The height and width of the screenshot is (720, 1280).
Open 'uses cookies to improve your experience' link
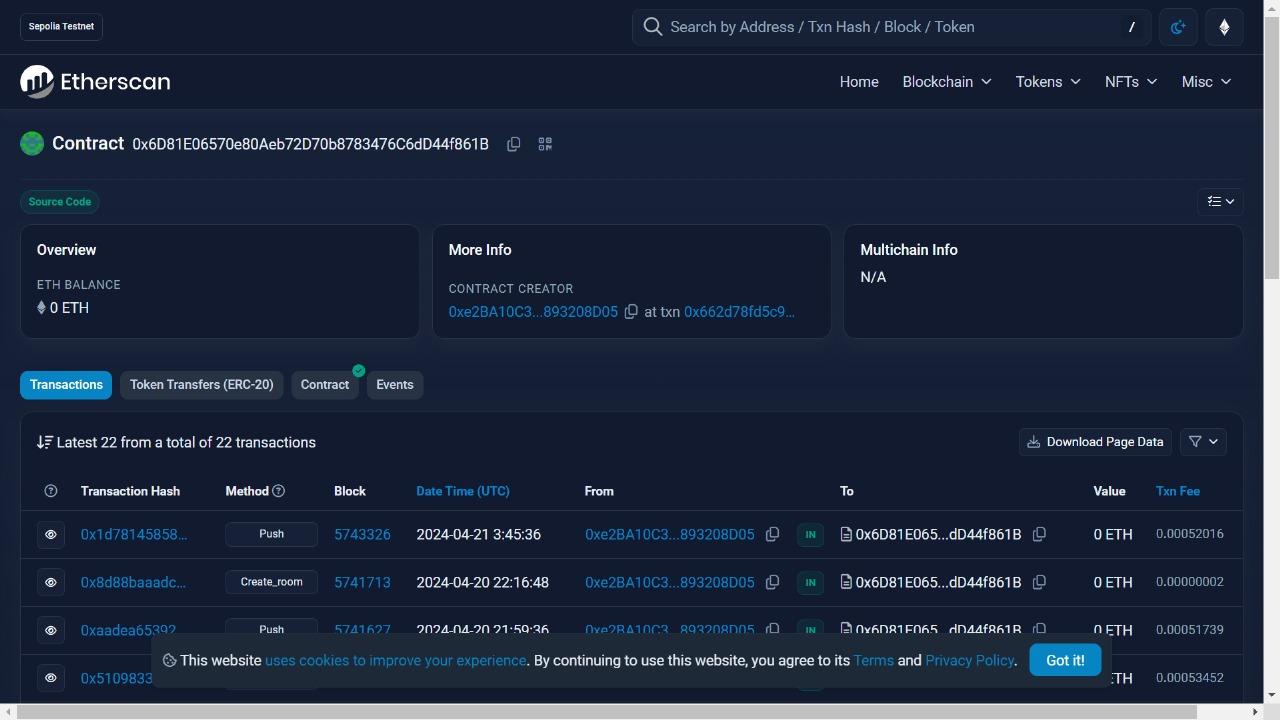pyautogui.click(x=396, y=660)
